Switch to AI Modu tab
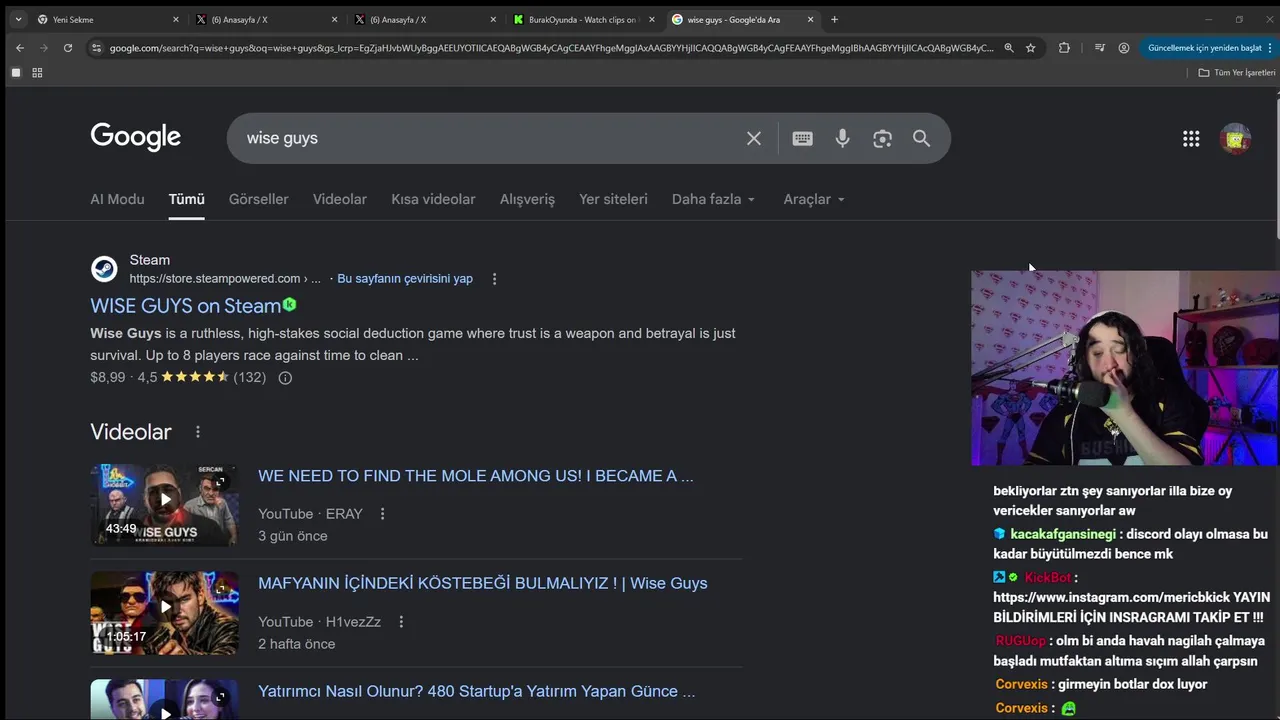Image resolution: width=1280 pixels, height=720 pixels. 117,199
